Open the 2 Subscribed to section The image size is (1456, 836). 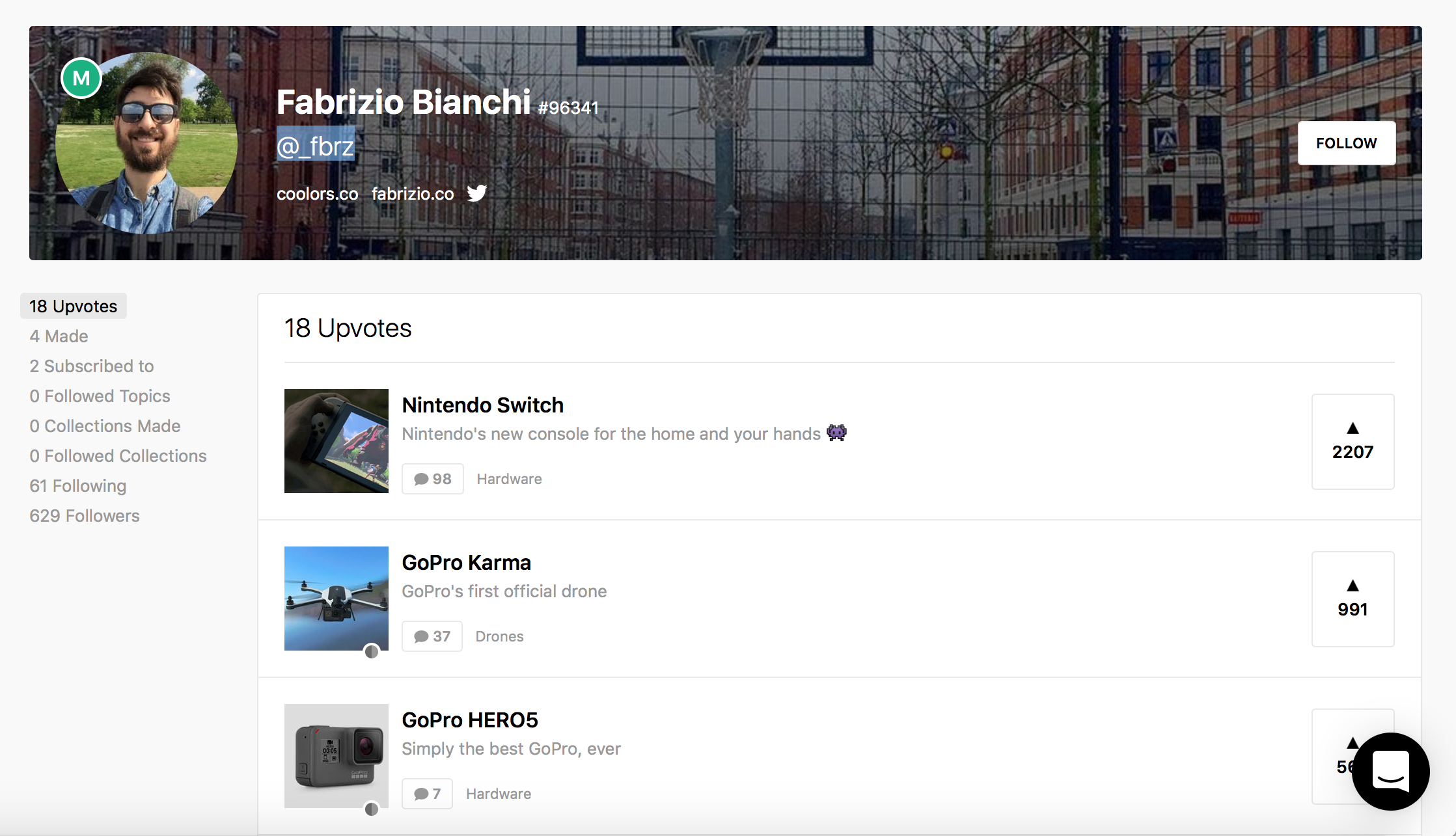[92, 366]
